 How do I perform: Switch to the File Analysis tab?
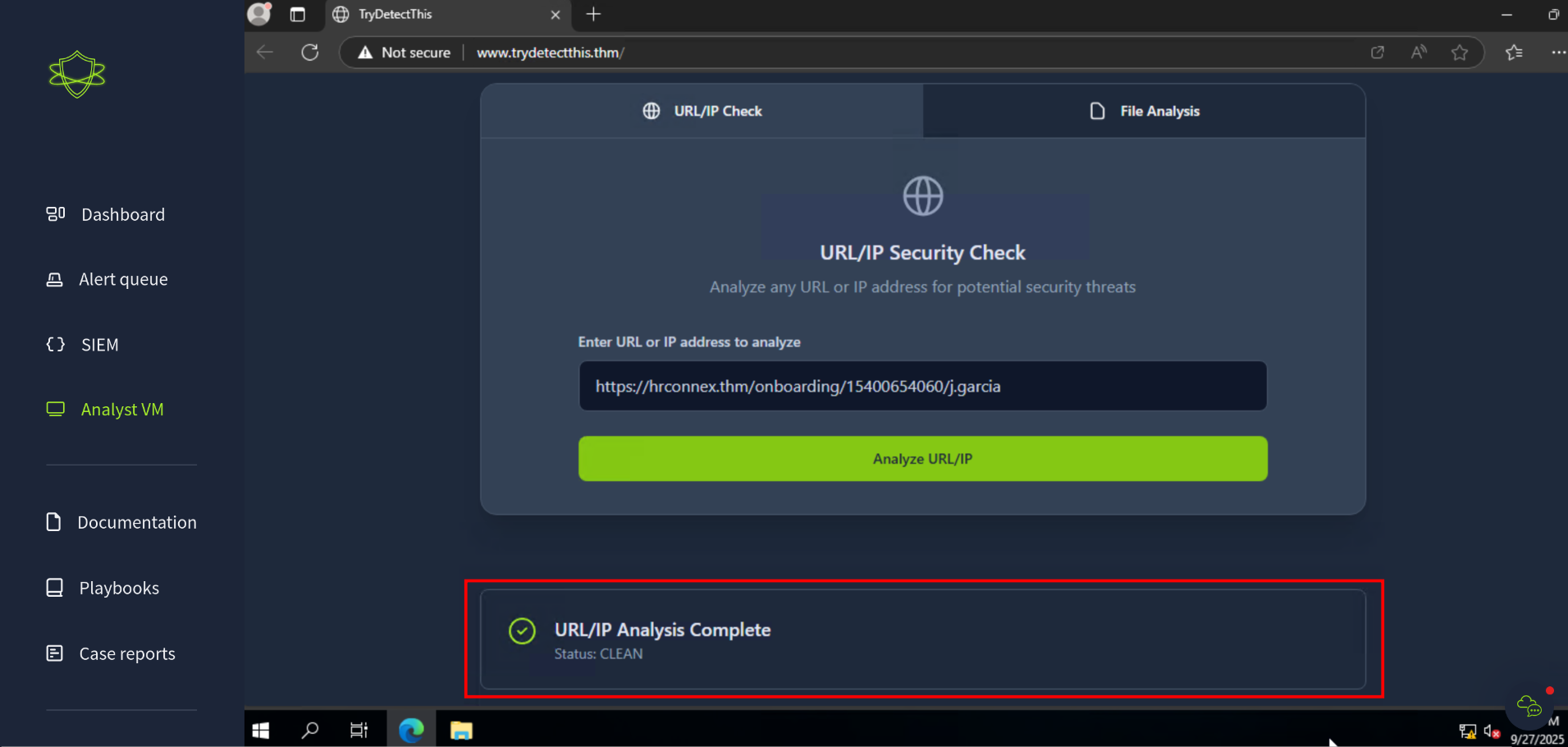tap(1144, 111)
